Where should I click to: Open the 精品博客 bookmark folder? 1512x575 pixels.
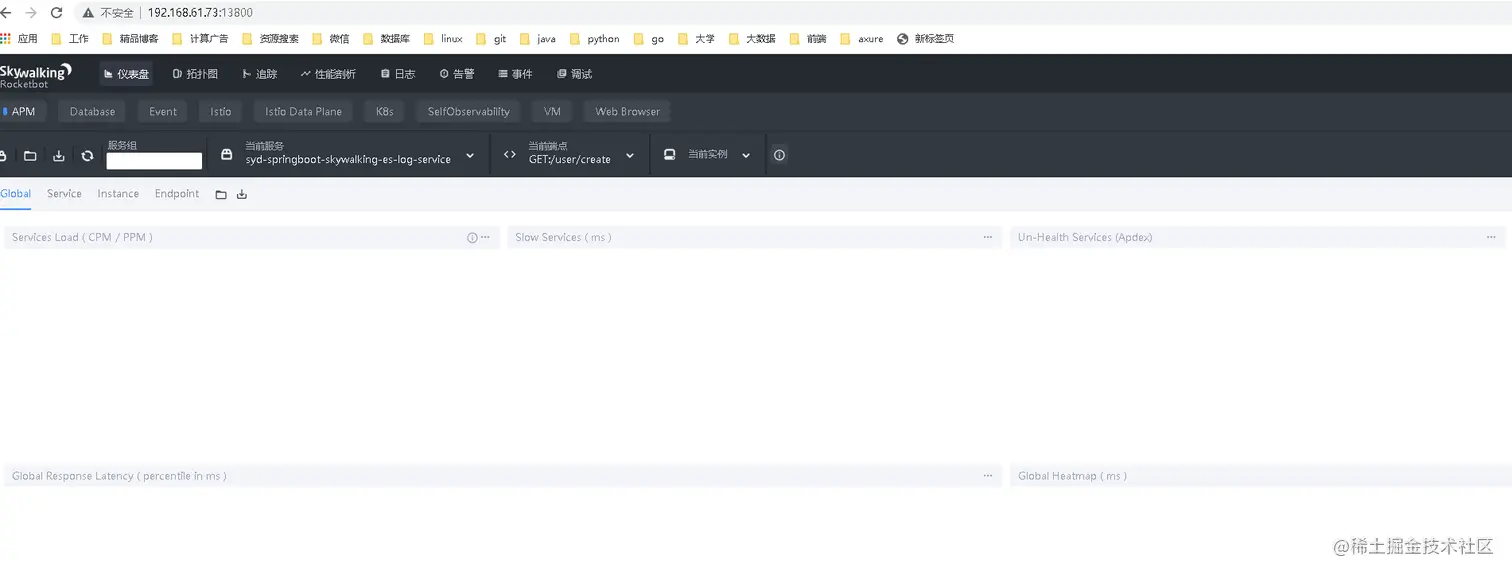pos(130,39)
